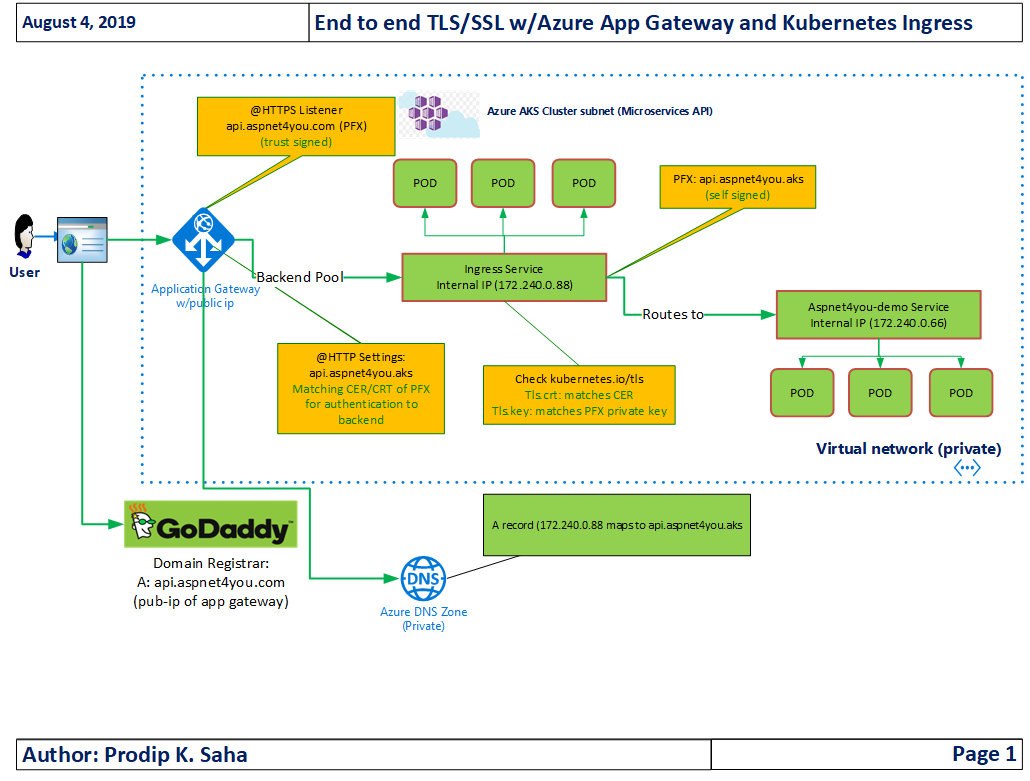1030x781 pixels.
Task: Click the first POD above Ingress Service
Action: pyautogui.click(x=425, y=183)
